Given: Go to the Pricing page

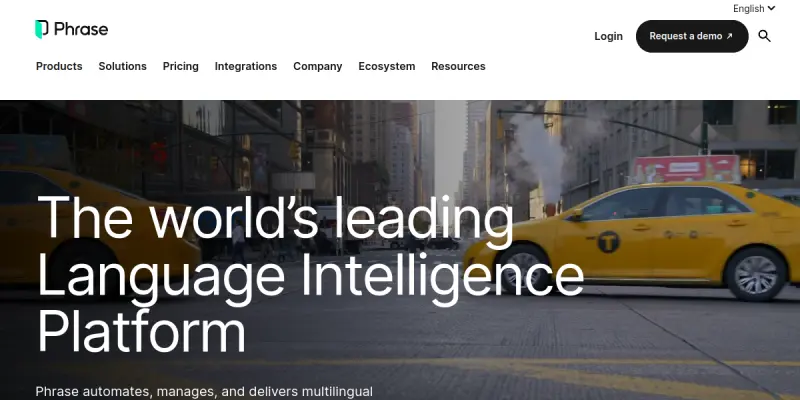Looking at the screenshot, I should (181, 66).
